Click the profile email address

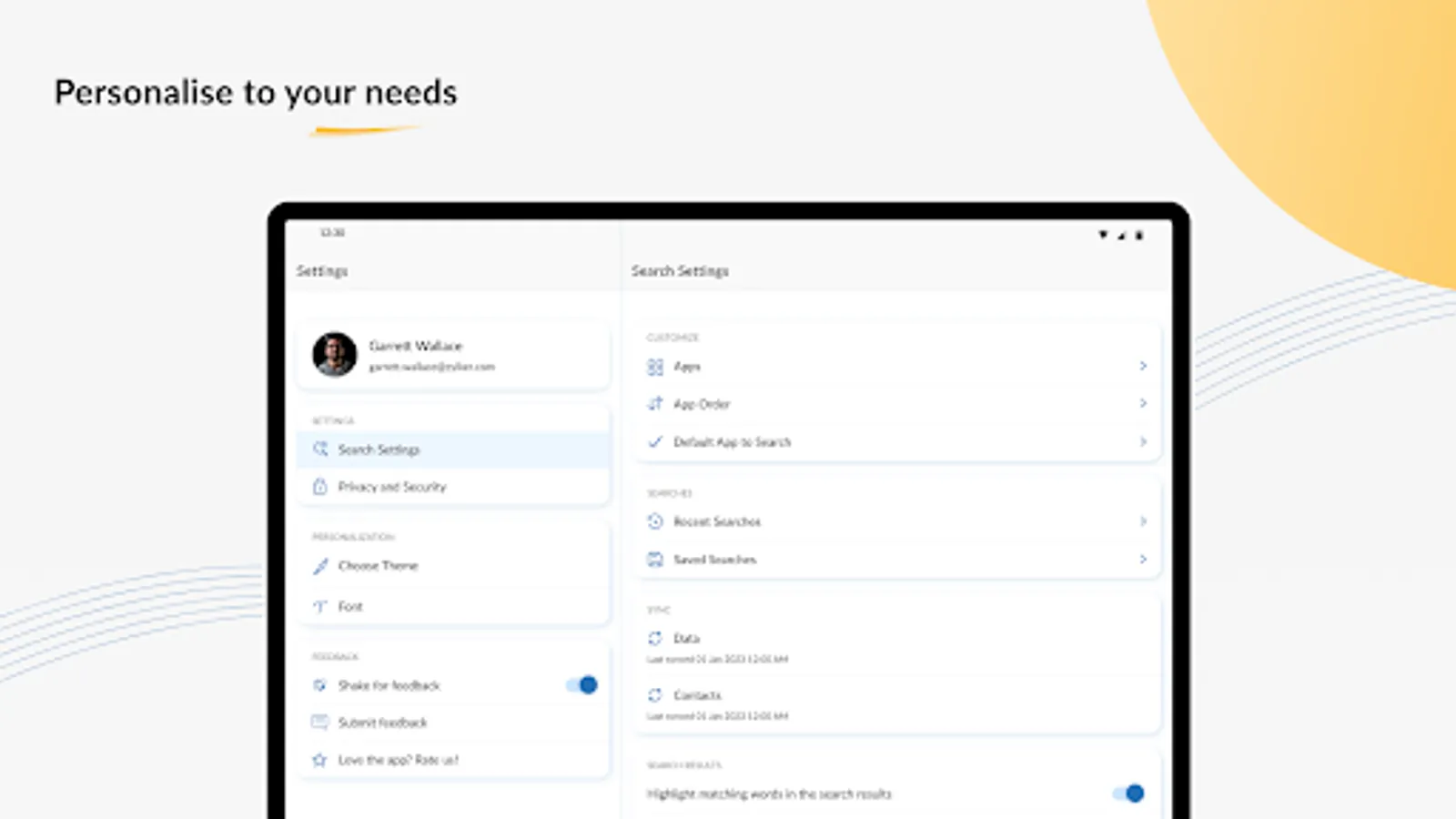click(431, 367)
